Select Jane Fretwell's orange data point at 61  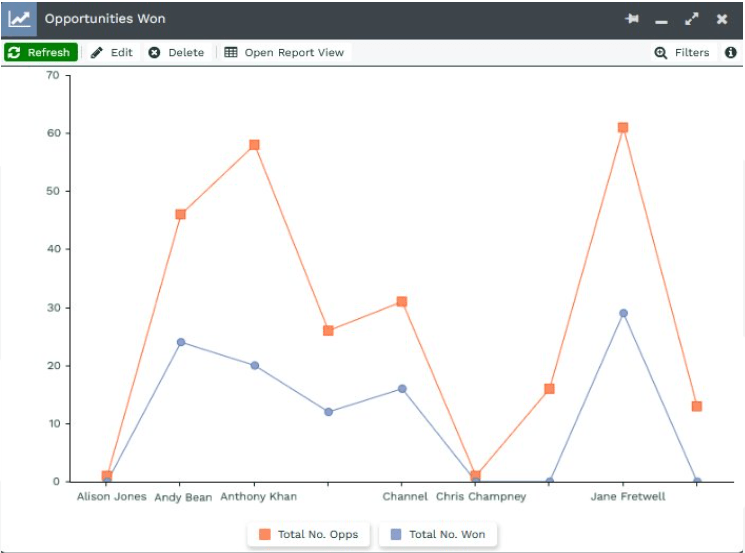point(623,128)
